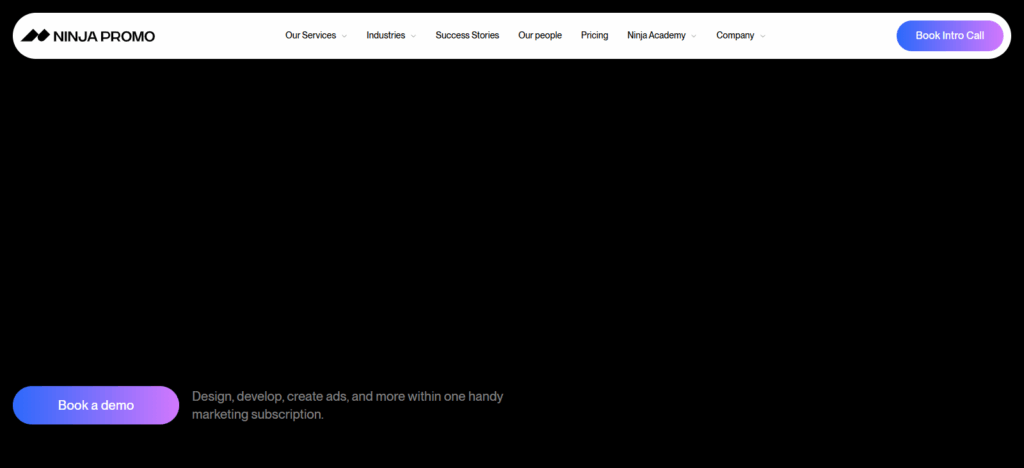
Task: Navigate to the Pricing page
Action: (x=594, y=36)
